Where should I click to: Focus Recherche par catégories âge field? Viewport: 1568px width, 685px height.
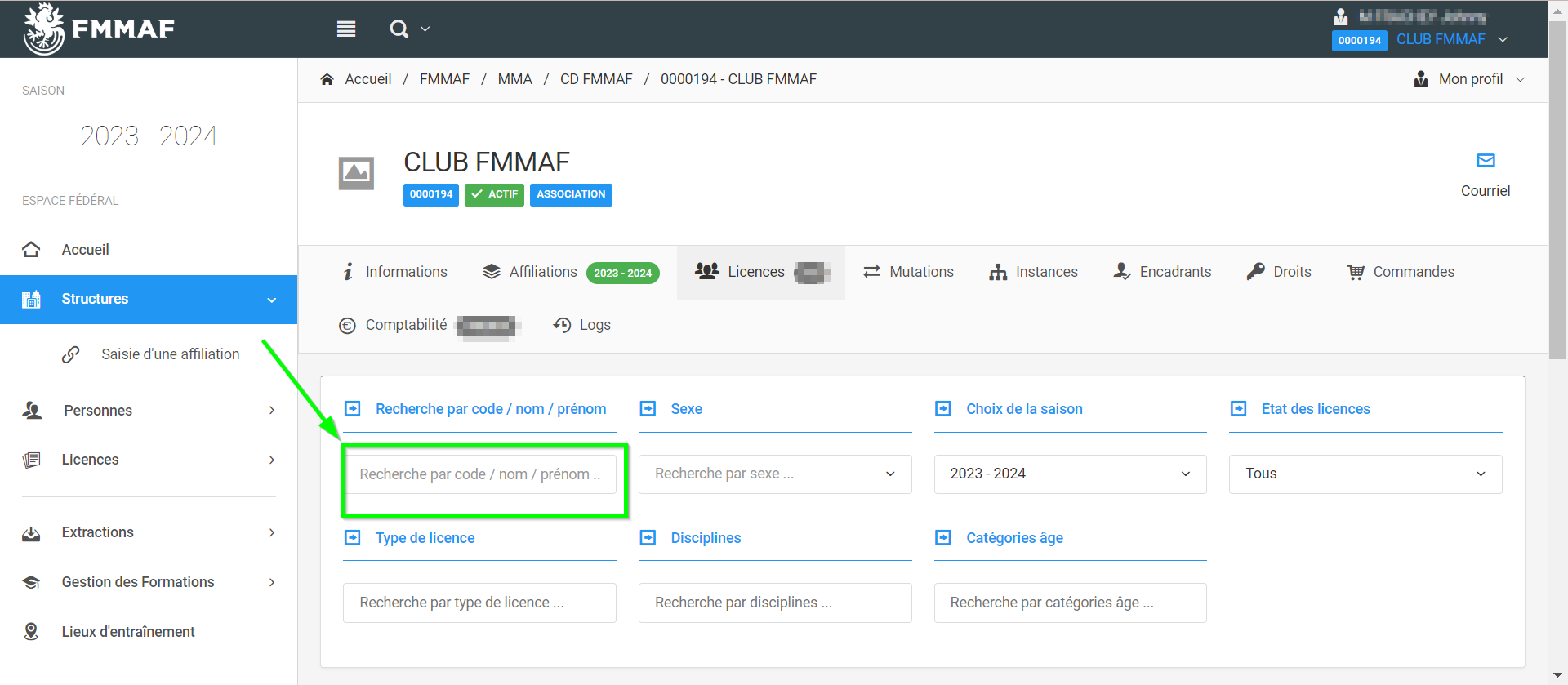click(x=1070, y=603)
